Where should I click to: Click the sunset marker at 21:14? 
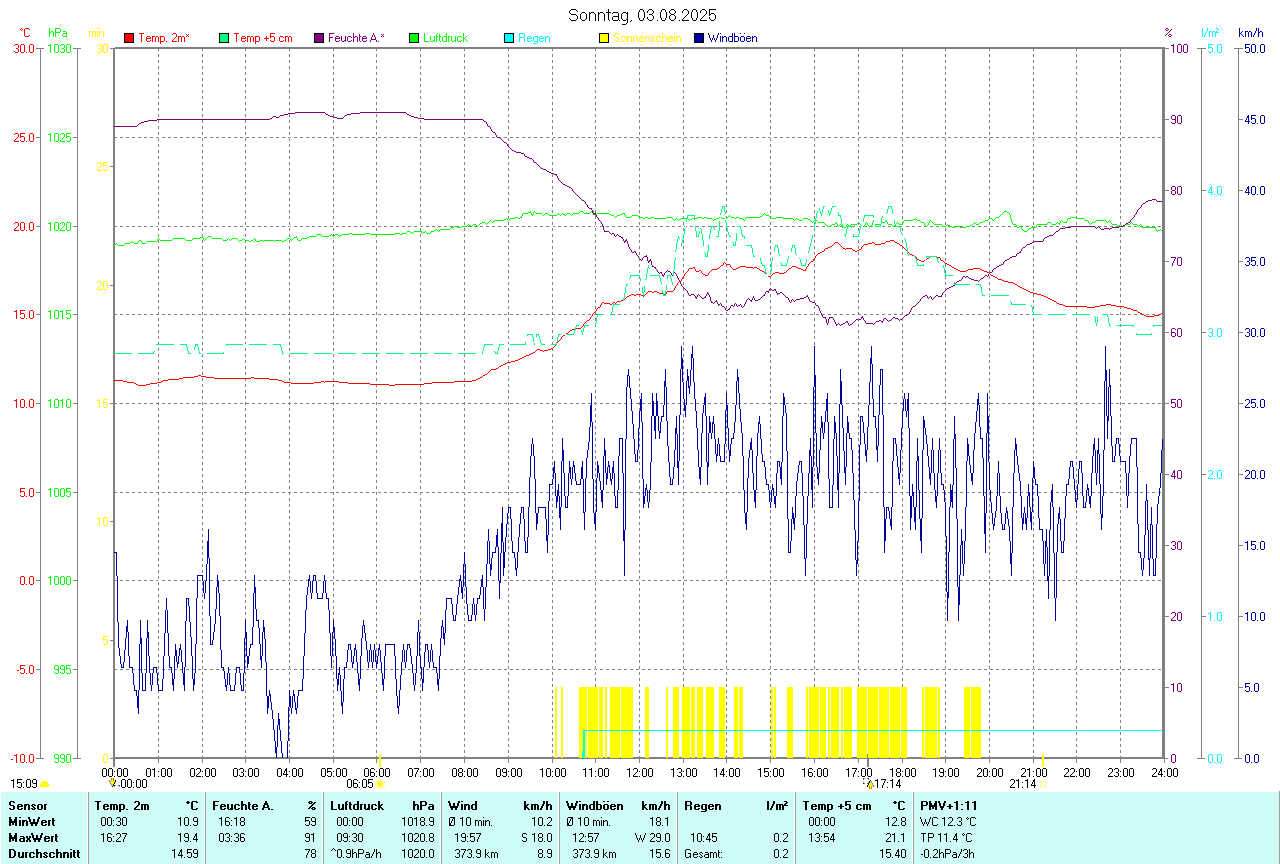click(x=1043, y=784)
